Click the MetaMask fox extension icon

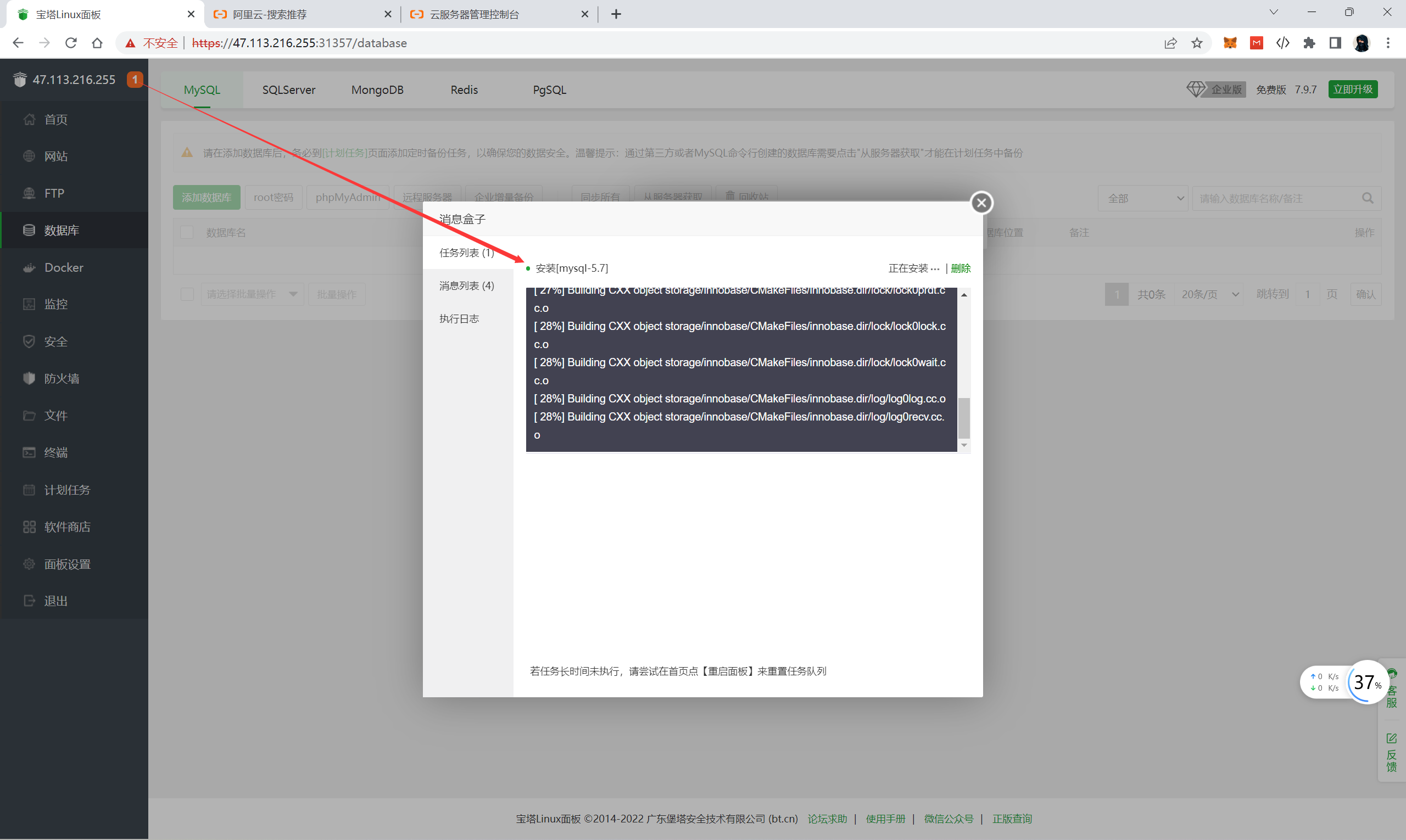coord(1229,43)
